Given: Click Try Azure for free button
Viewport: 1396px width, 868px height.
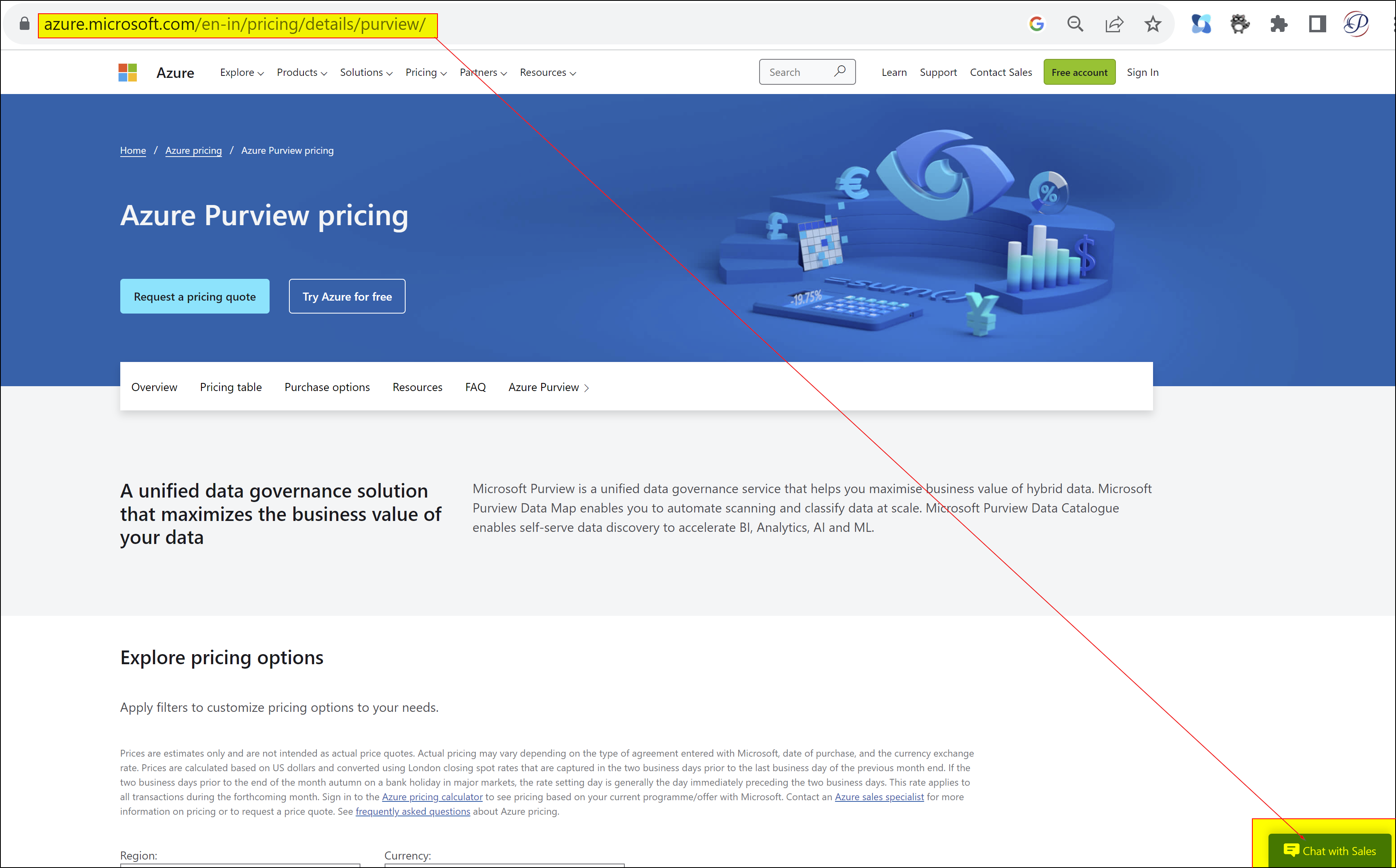Looking at the screenshot, I should click(347, 296).
